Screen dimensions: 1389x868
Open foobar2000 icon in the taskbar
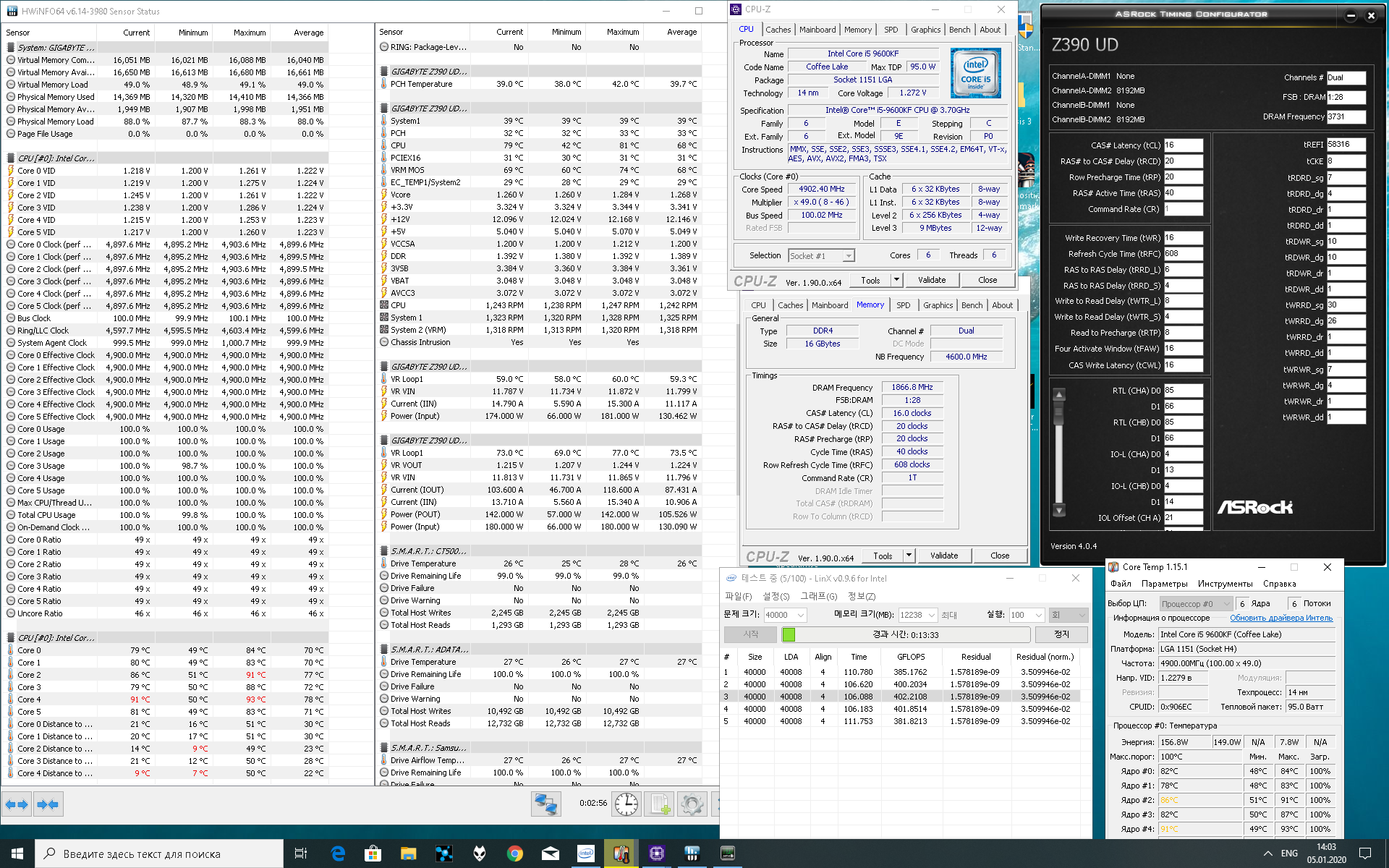point(479,854)
